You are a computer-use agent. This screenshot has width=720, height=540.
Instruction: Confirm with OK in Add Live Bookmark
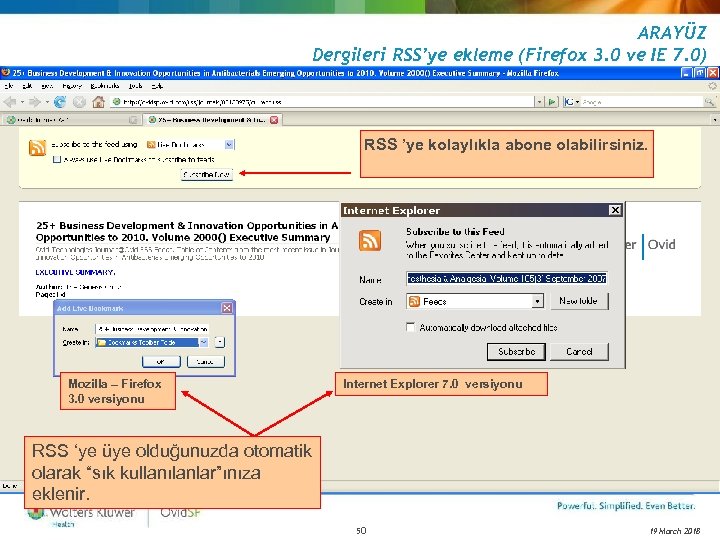click(x=161, y=362)
